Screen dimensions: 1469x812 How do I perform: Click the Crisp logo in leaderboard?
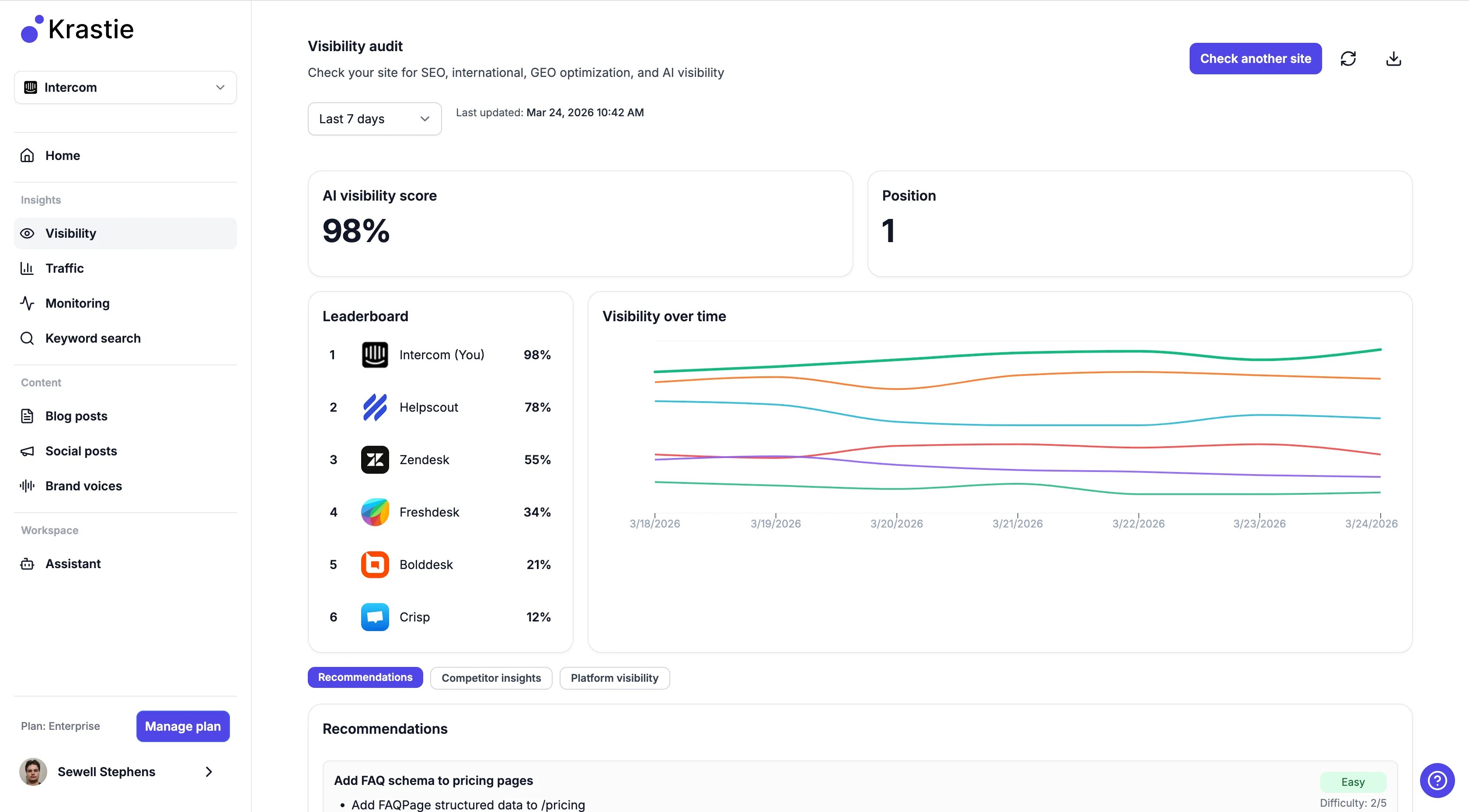(375, 617)
